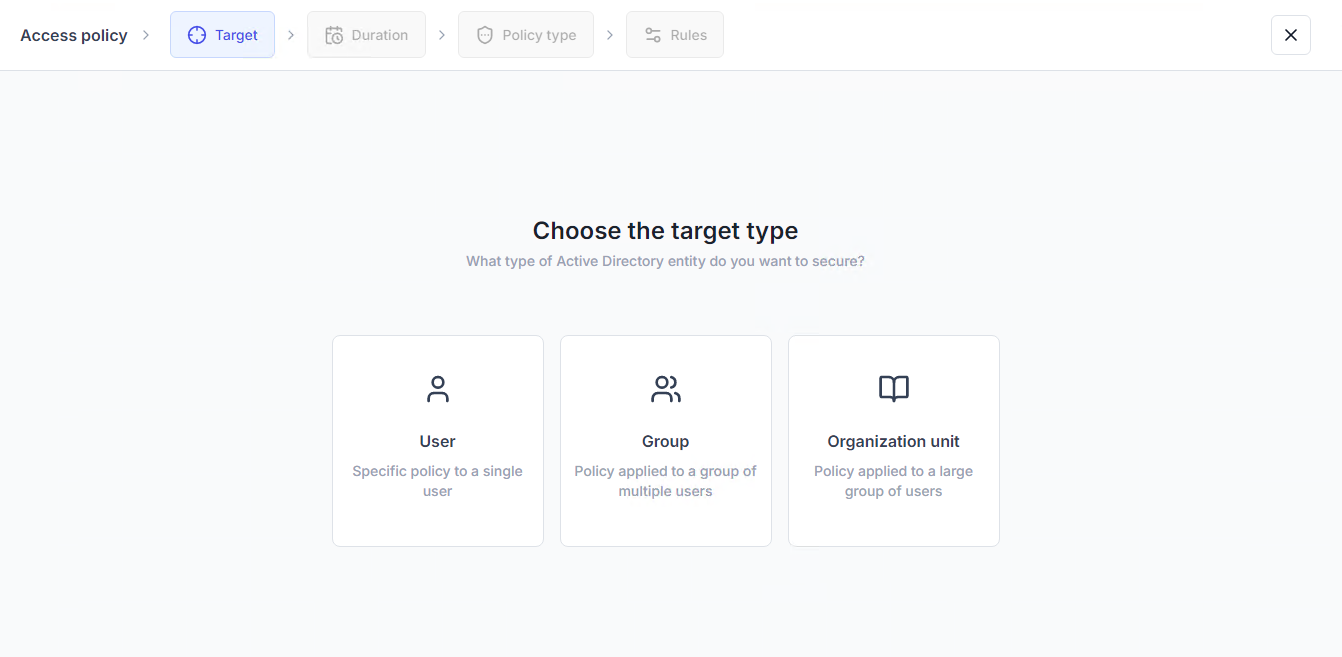Click the shield icon in Policy type step
1342x657 pixels.
point(485,35)
